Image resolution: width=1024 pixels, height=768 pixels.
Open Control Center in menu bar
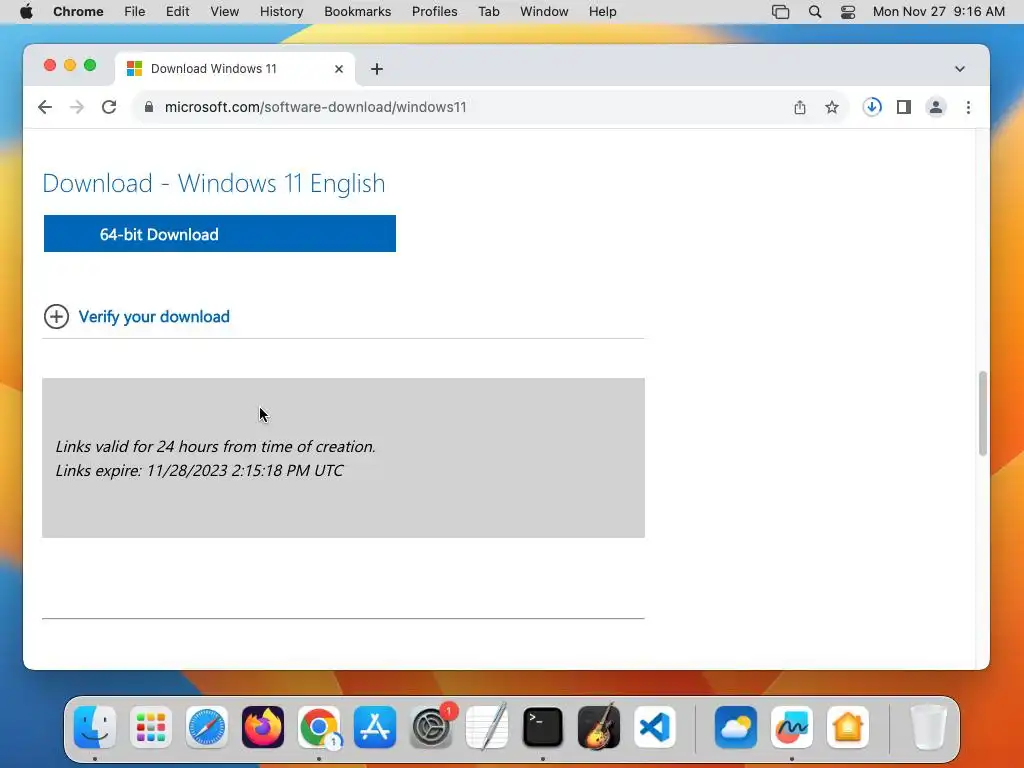pos(848,11)
